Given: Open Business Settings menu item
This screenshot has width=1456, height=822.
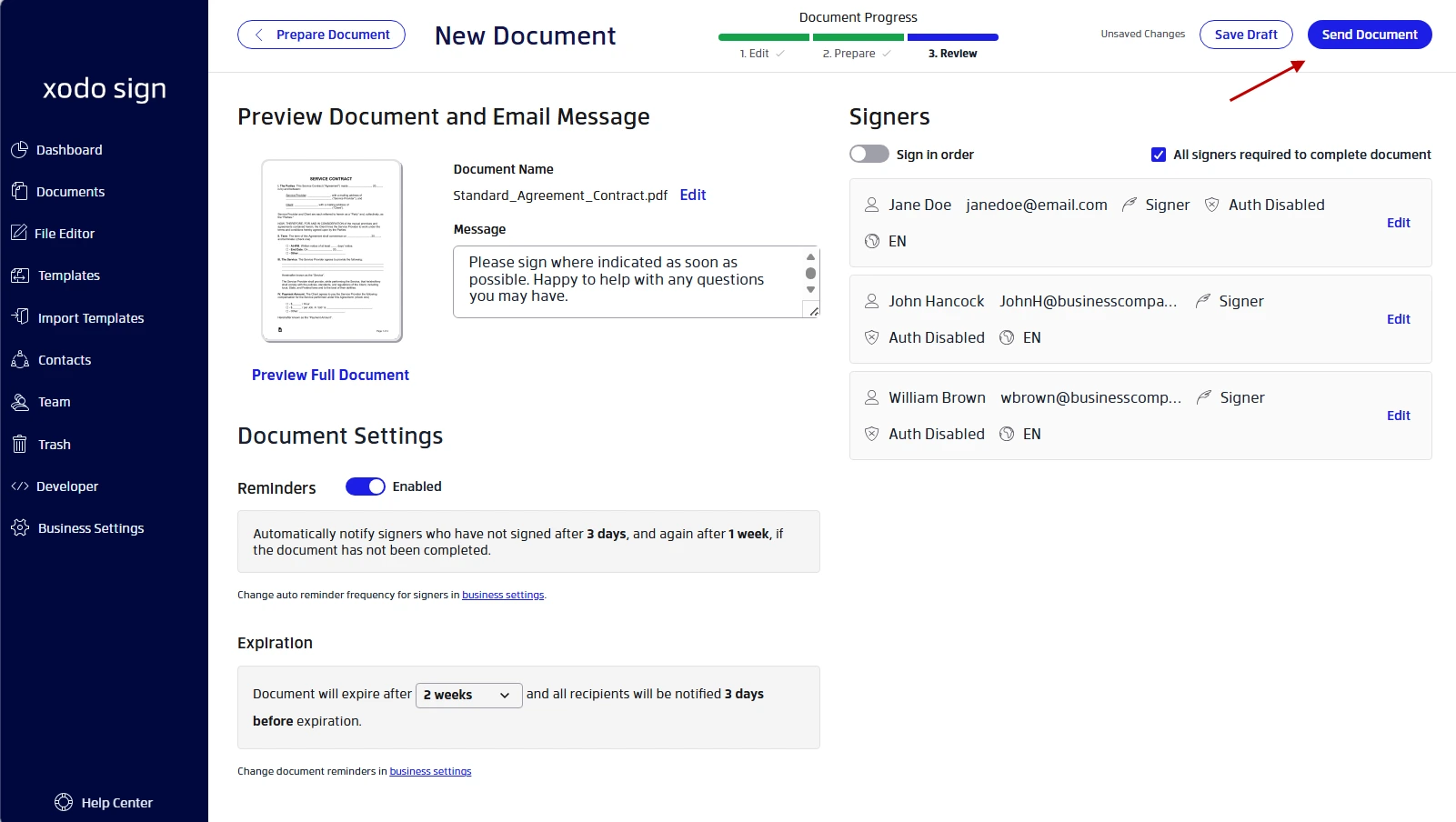Looking at the screenshot, I should [x=90, y=527].
